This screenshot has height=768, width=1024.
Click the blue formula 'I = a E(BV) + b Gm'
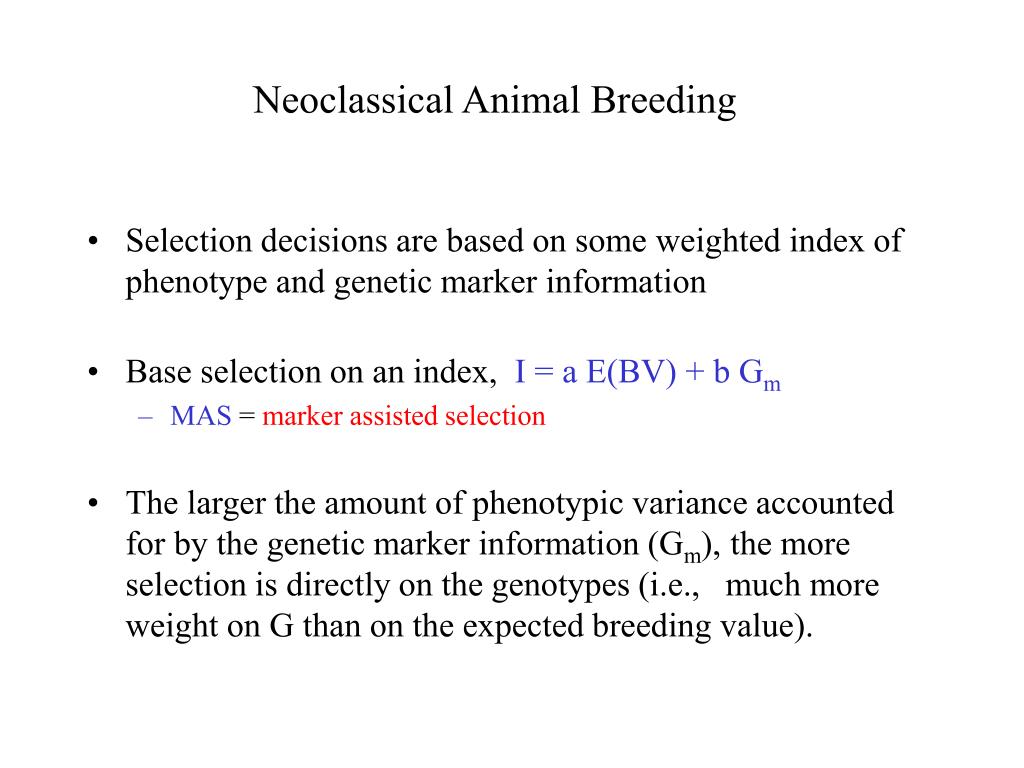coord(647,374)
